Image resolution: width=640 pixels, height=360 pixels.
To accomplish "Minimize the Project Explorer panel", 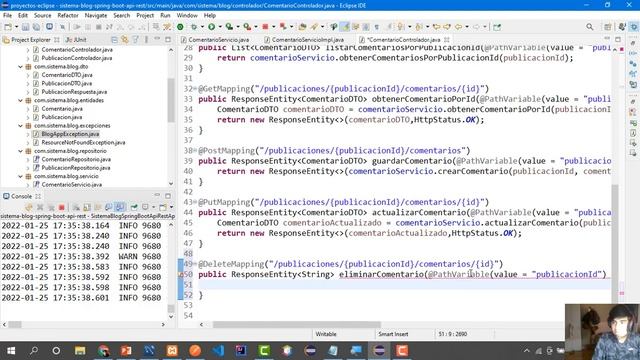I will tap(157, 39).
